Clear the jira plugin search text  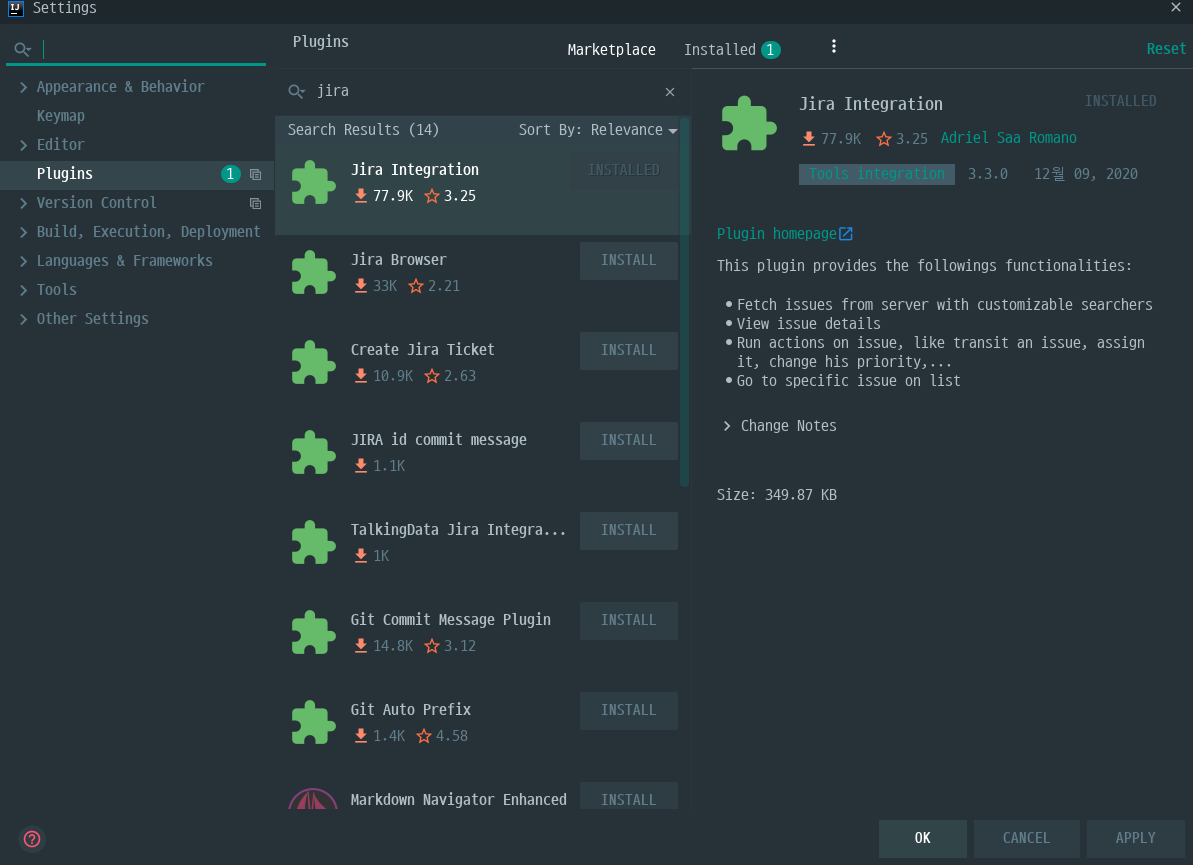tap(670, 92)
